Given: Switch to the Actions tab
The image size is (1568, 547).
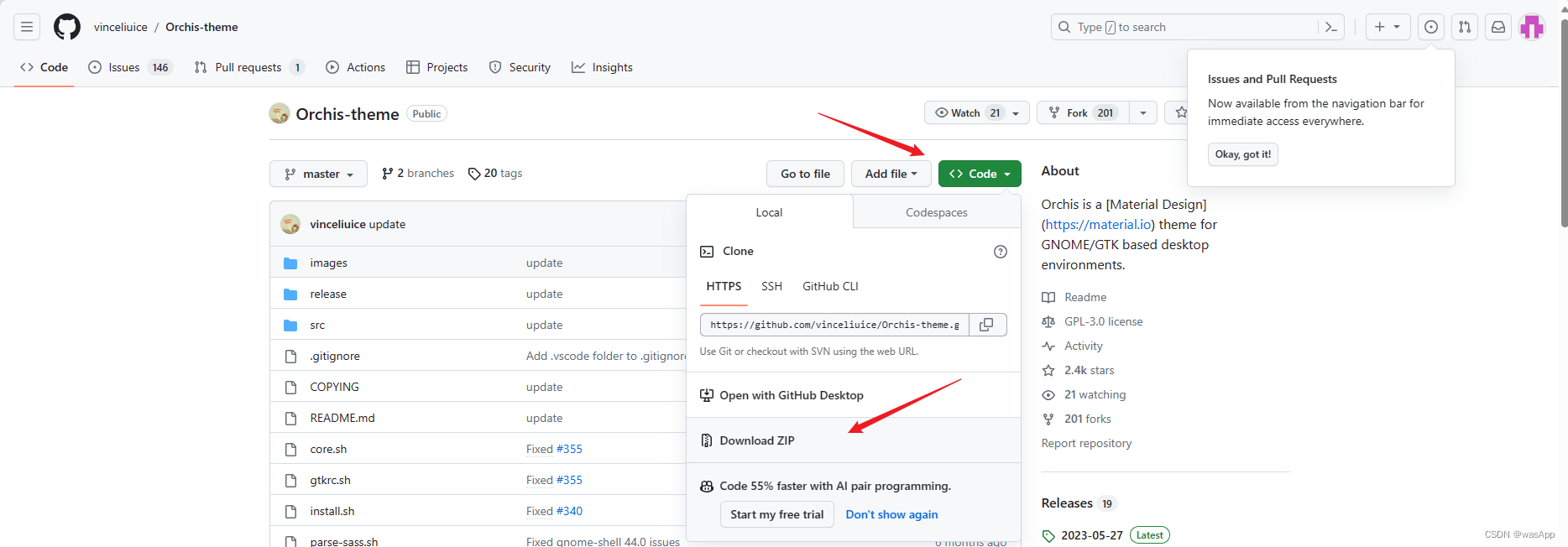Looking at the screenshot, I should click(355, 67).
